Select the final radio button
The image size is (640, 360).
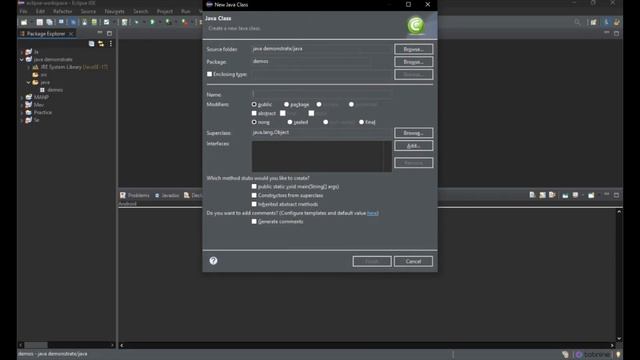[x=361, y=122]
